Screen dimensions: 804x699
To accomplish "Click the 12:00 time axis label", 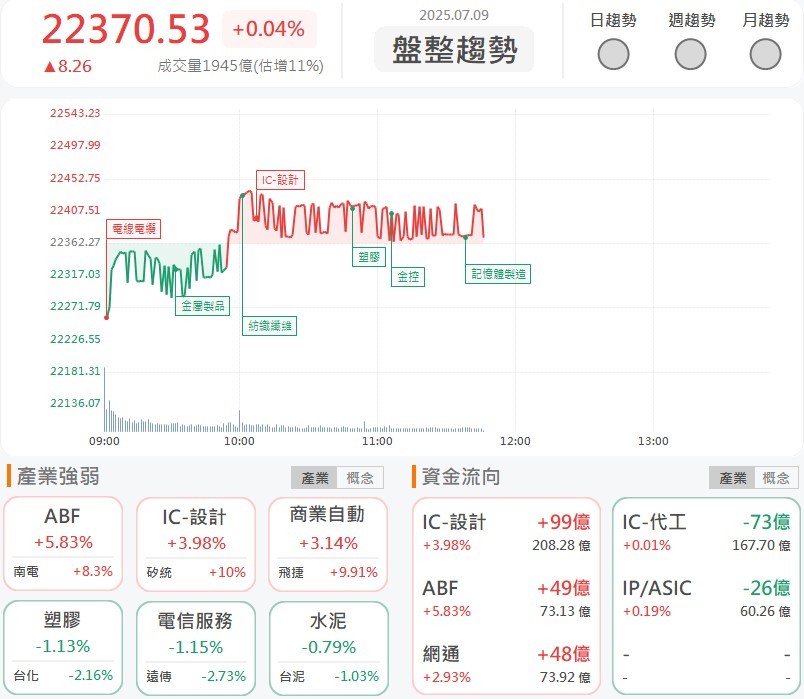I will 515,441.
